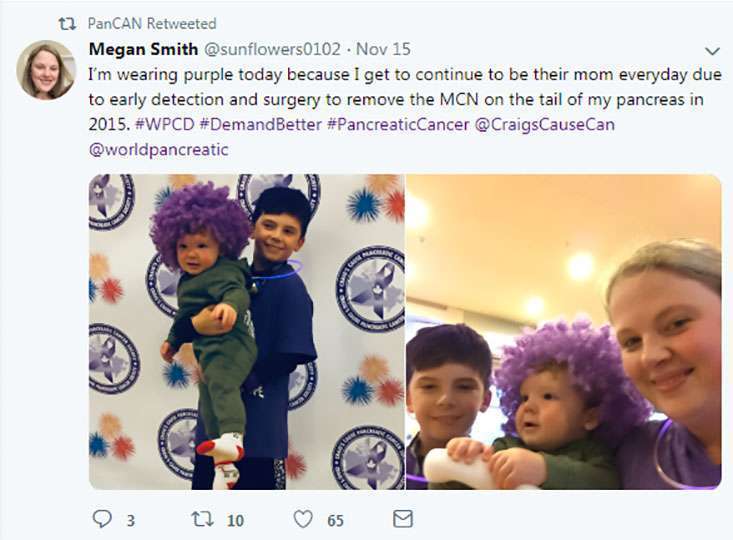Visit the @worldpancreatic mention
The image size is (733, 540).
tap(159, 149)
